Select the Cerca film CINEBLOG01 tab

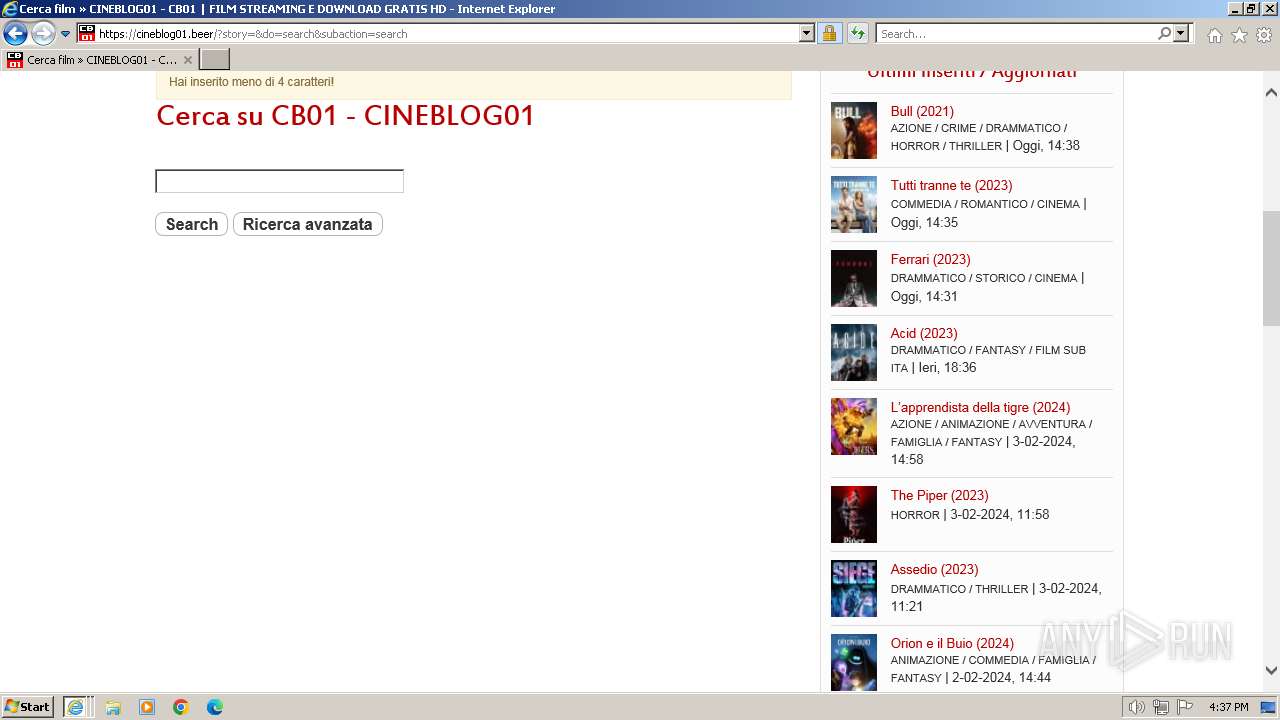(99, 60)
